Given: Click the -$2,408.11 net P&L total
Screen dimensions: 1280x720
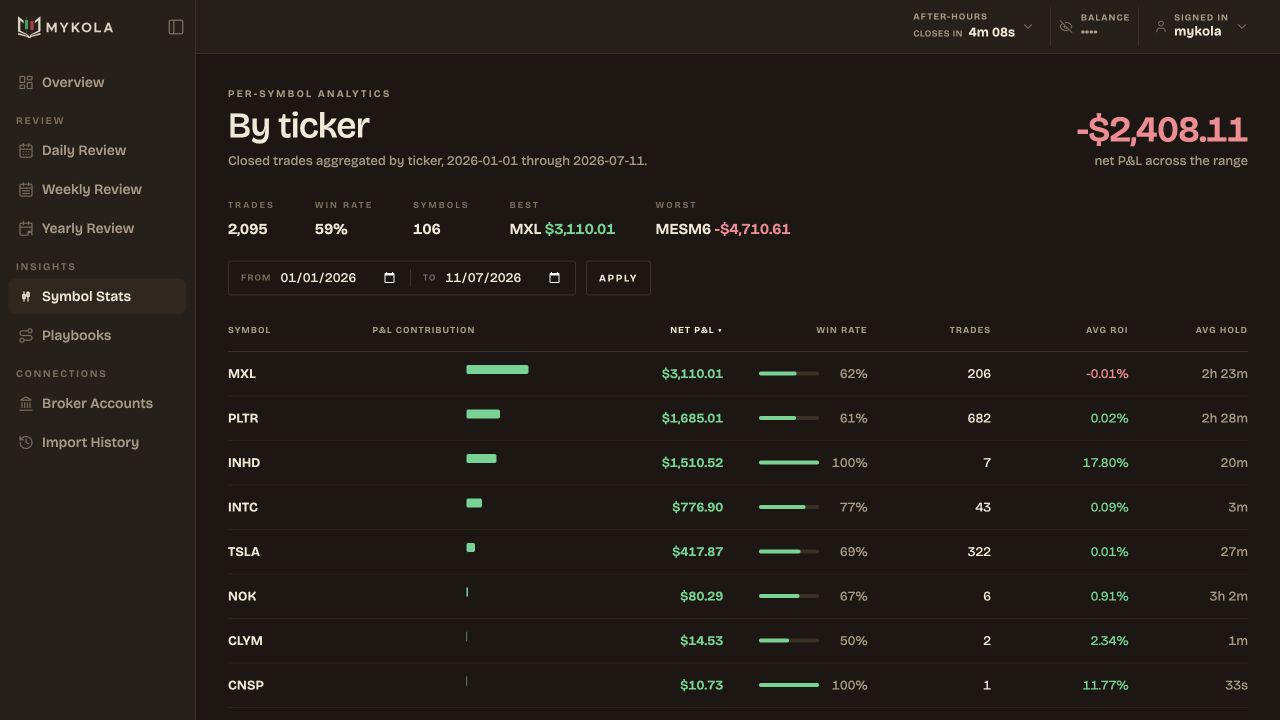Looking at the screenshot, I should tap(1162, 130).
